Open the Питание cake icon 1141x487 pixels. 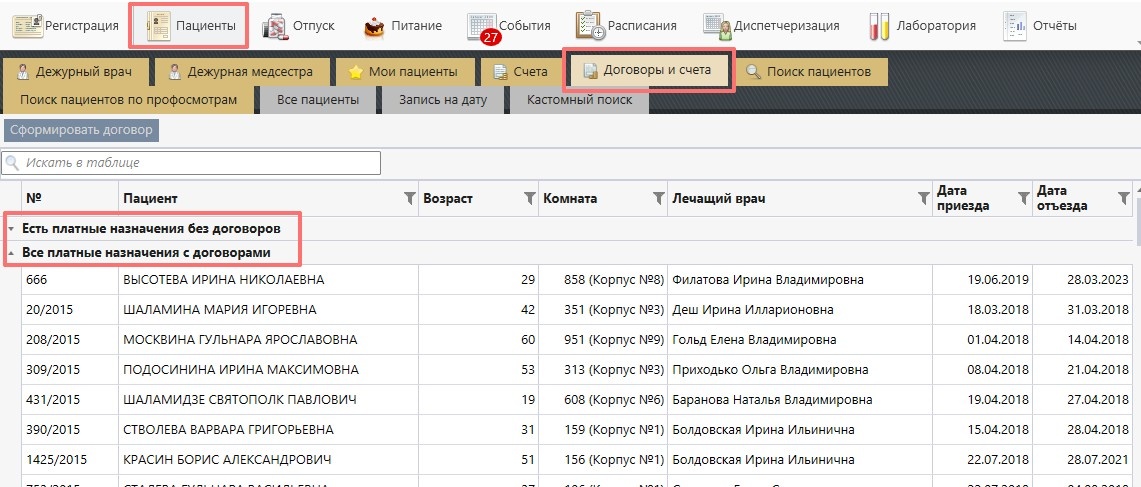point(374,26)
